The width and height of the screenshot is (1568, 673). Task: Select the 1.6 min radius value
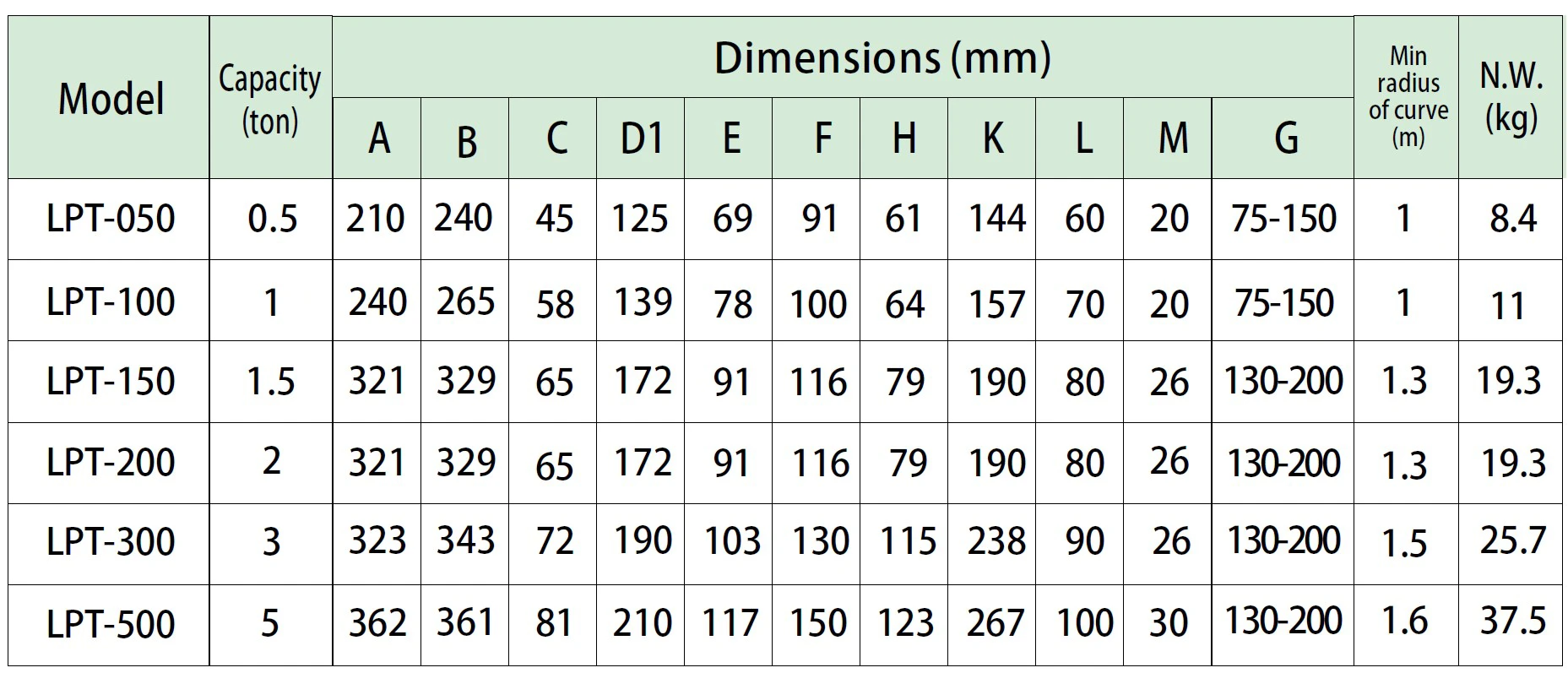click(x=1405, y=621)
